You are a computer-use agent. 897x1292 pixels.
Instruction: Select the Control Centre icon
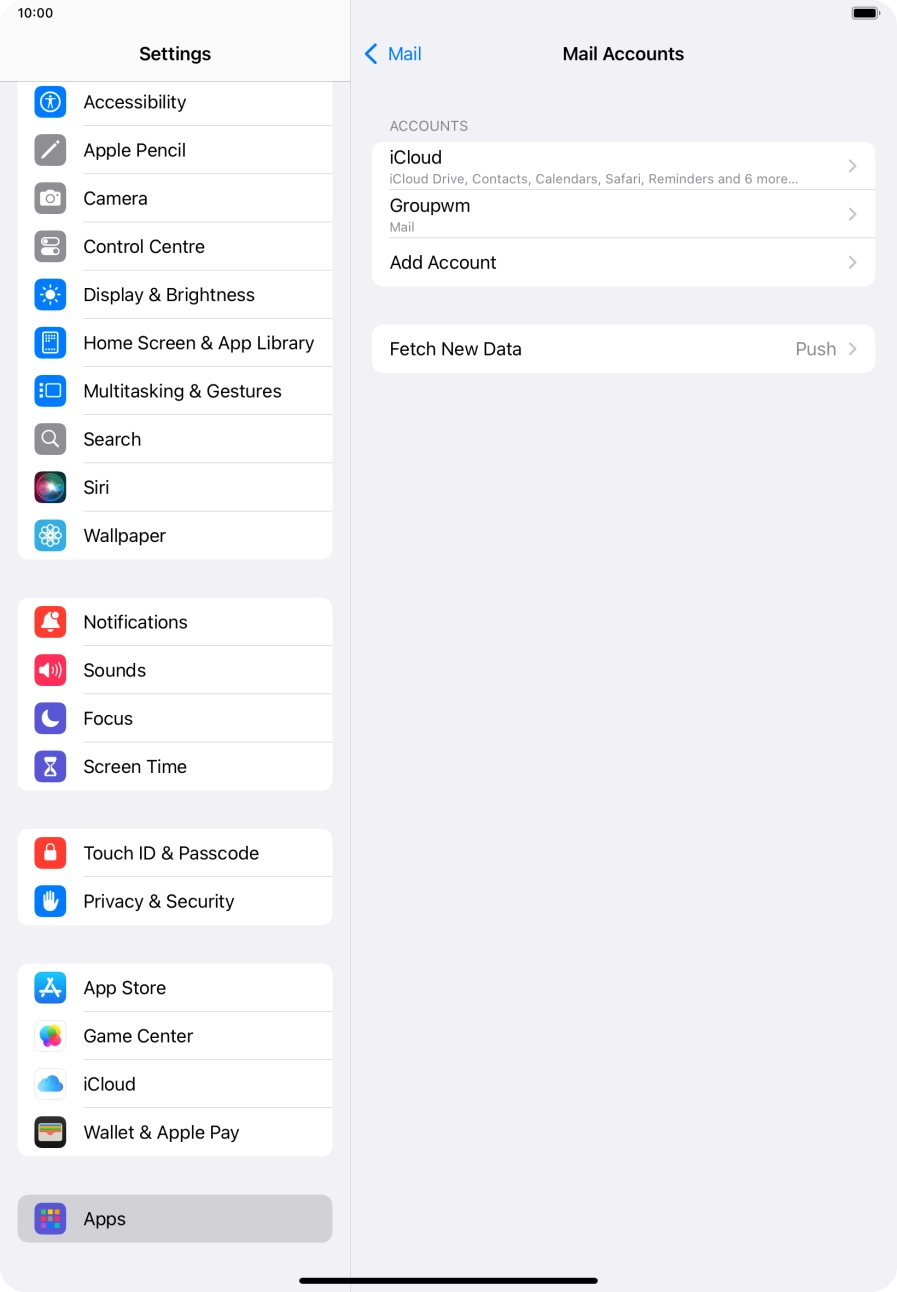point(50,246)
